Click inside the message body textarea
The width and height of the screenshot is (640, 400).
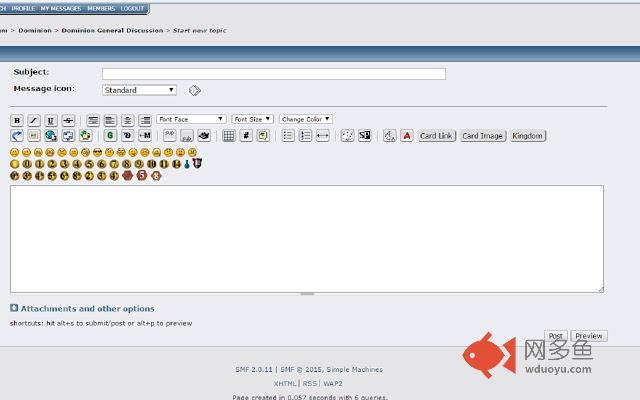coord(307,239)
